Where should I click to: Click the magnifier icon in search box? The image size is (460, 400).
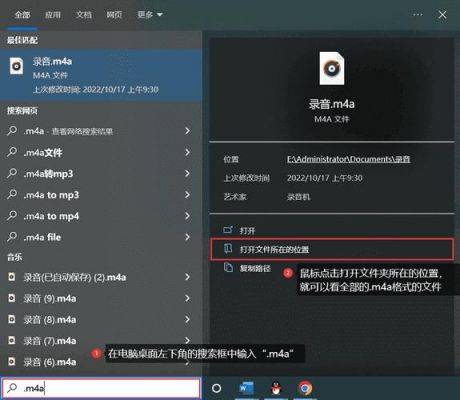click(x=12, y=387)
